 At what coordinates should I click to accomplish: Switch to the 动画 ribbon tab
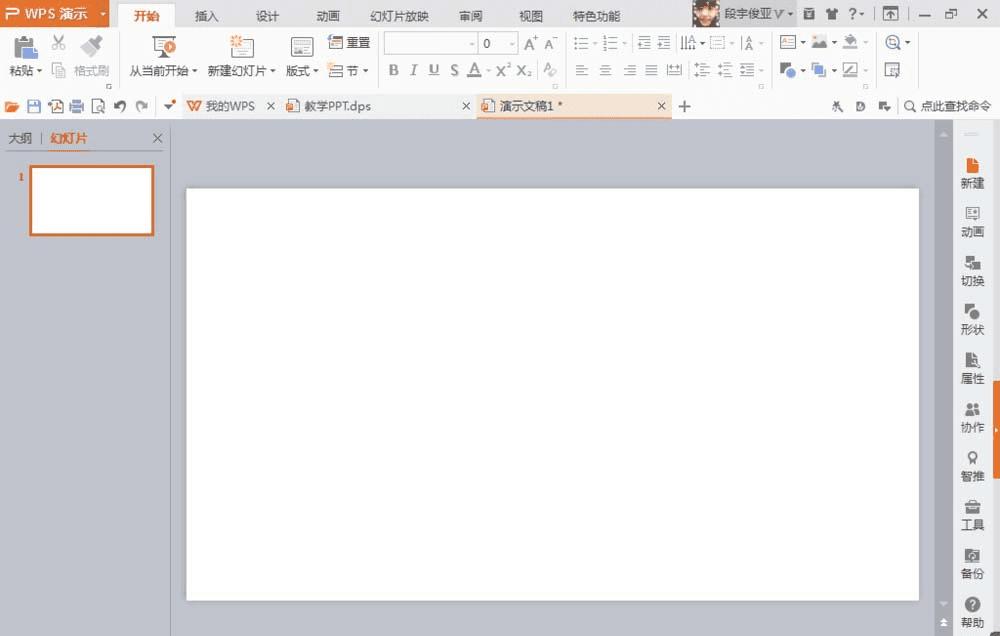[x=328, y=16]
